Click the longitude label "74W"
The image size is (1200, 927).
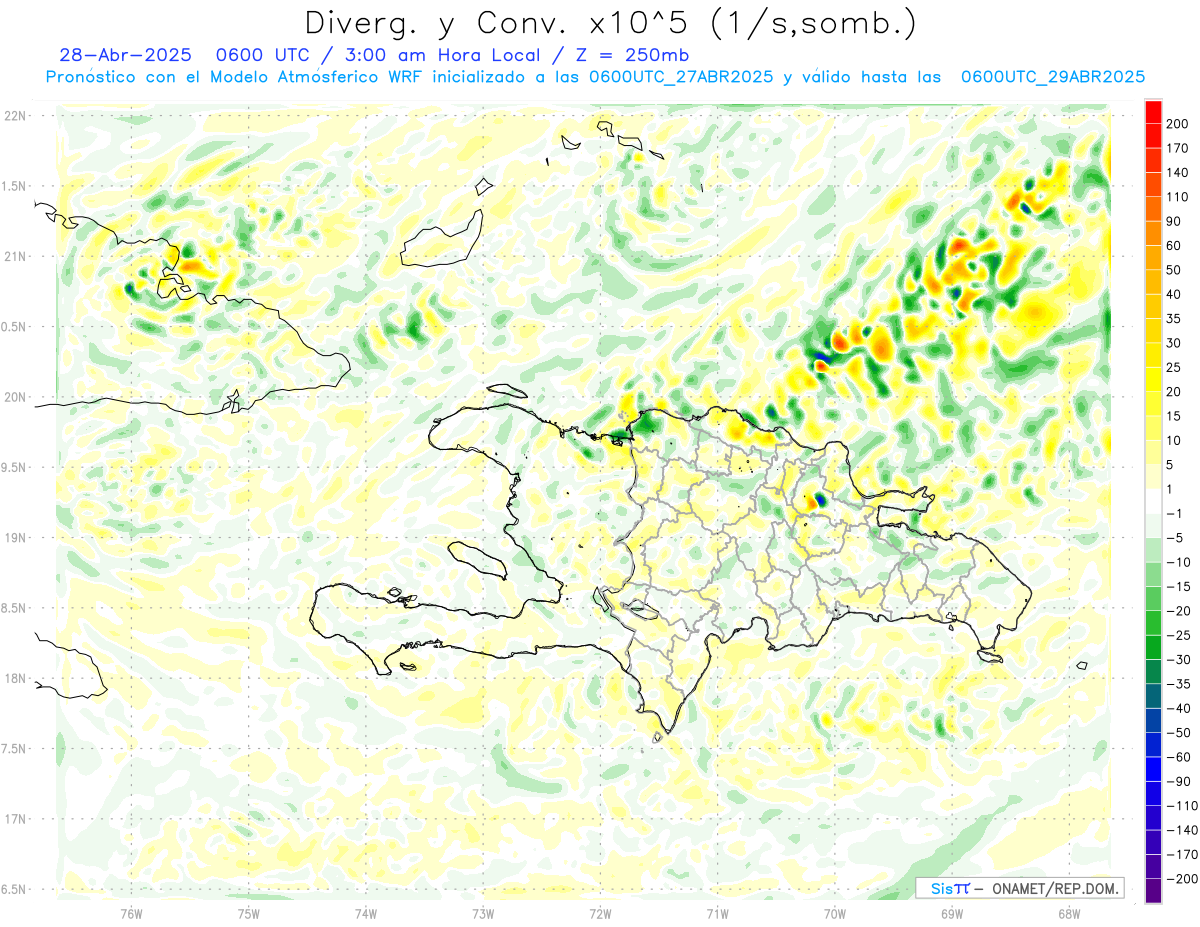click(366, 914)
